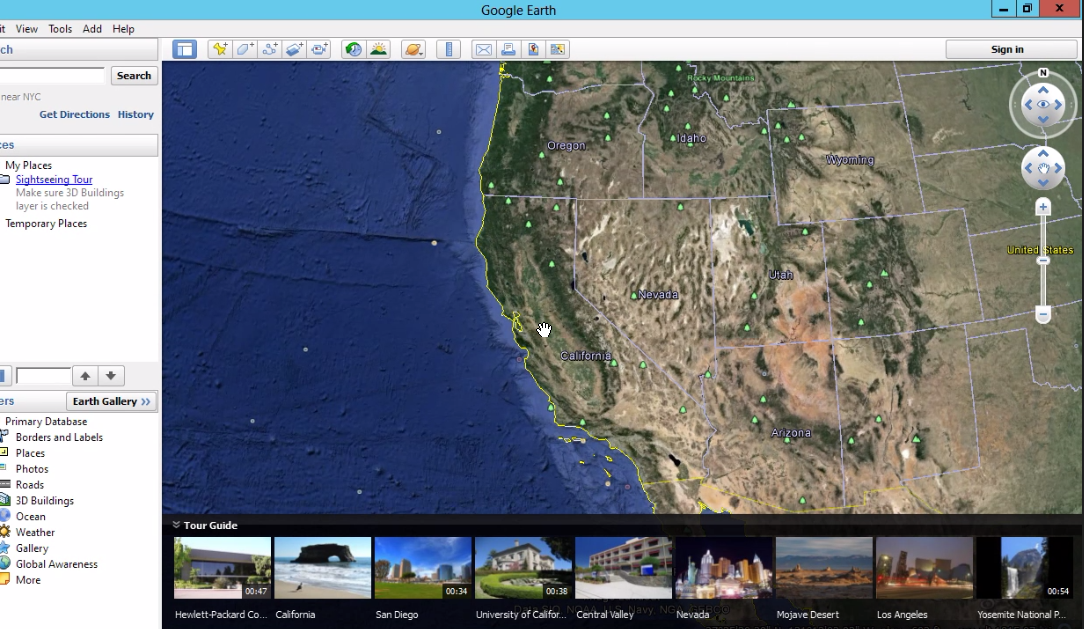This screenshot has height=629, width=1084.
Task: Click the look joystick up arrow
Action: coord(1043,90)
